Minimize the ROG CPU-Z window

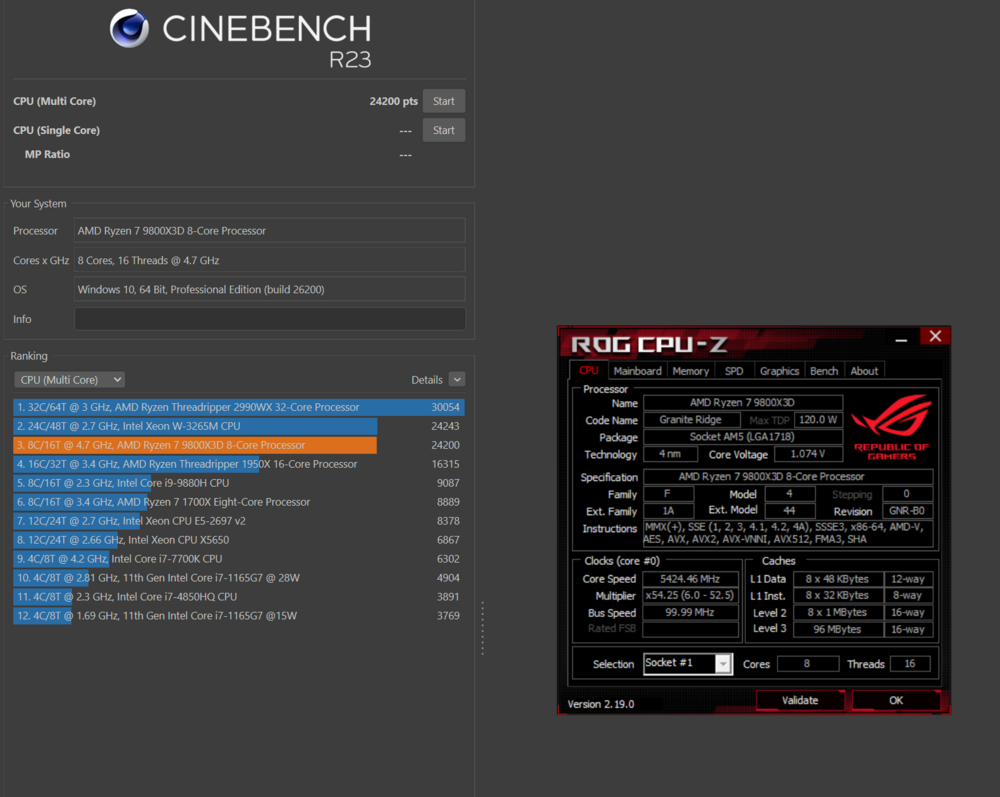(x=901, y=338)
